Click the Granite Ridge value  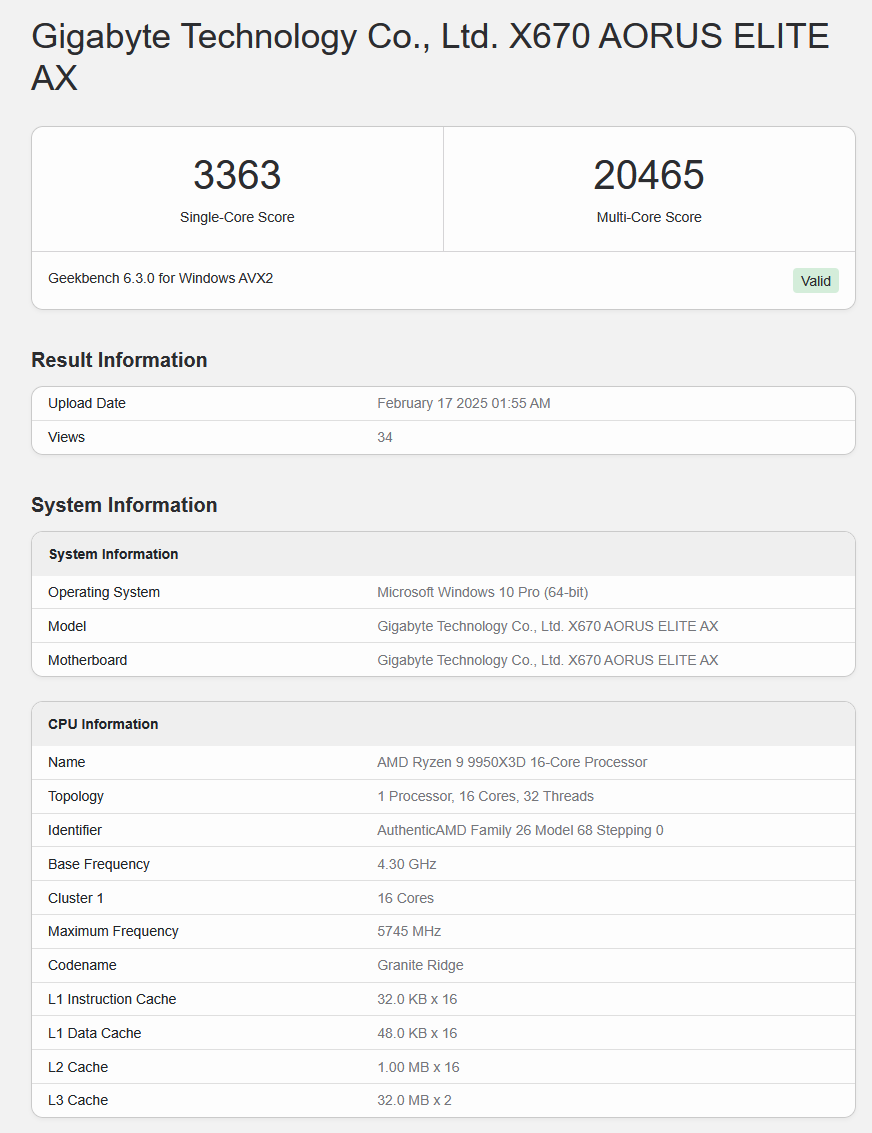[x=420, y=965]
